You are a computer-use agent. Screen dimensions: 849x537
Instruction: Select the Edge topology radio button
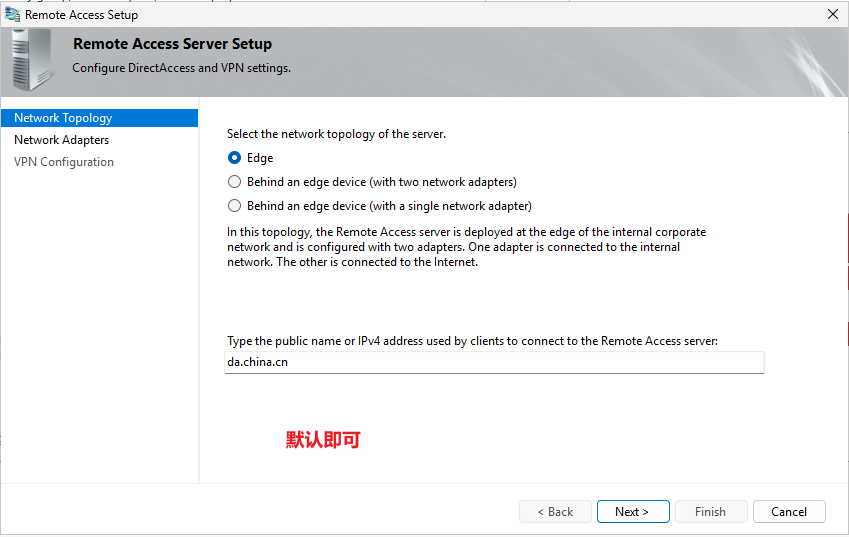(234, 158)
